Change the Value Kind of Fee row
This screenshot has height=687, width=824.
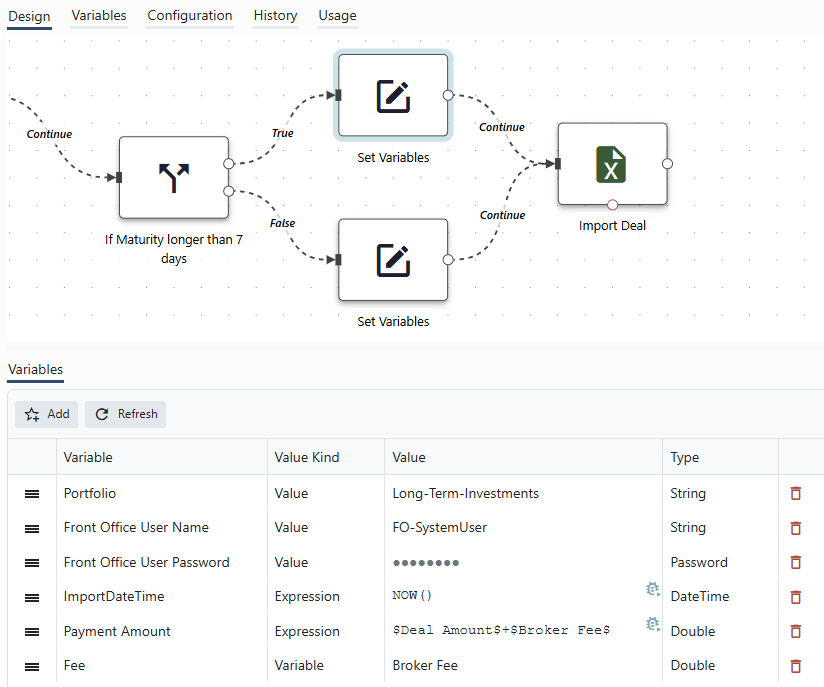(x=326, y=665)
